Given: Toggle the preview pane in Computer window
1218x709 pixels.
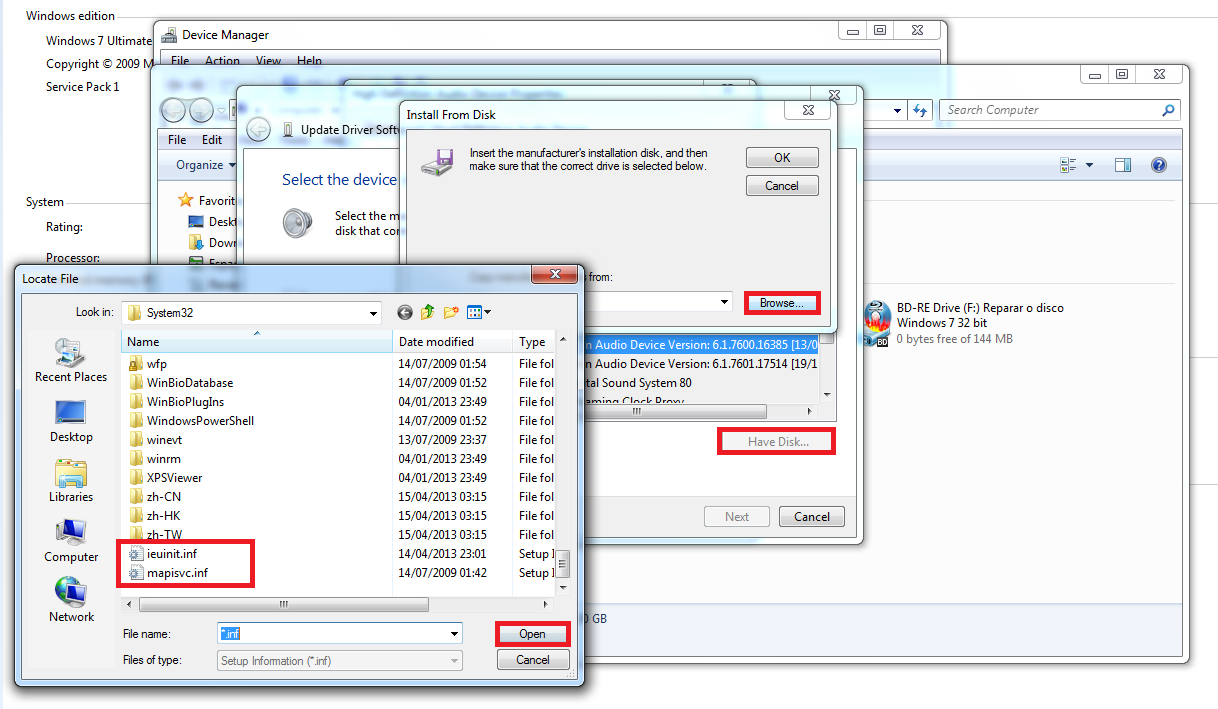Looking at the screenshot, I should [x=1123, y=165].
